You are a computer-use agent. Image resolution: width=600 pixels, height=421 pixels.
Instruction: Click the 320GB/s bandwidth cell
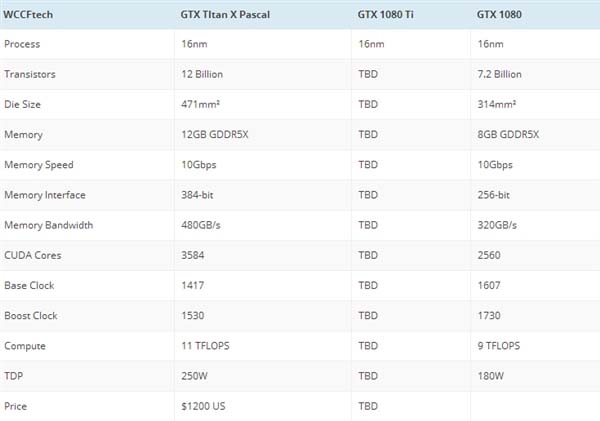pyautogui.click(x=498, y=225)
